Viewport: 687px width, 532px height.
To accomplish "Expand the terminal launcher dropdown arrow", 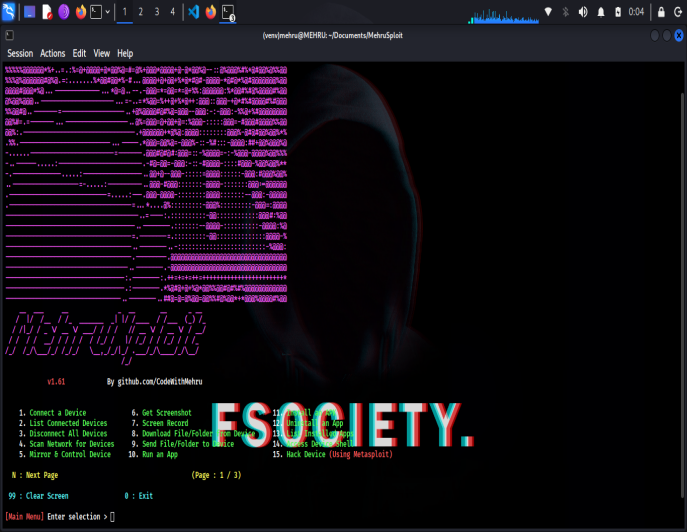I will coord(107,12).
